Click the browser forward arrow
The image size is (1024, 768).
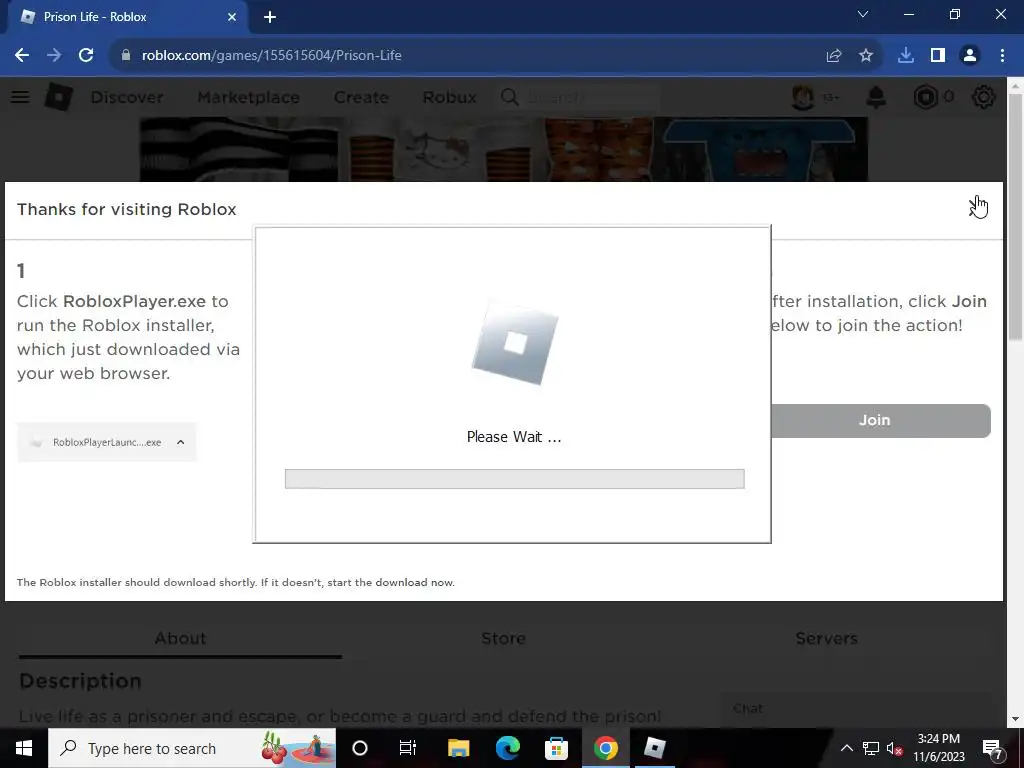pyautogui.click(x=54, y=56)
